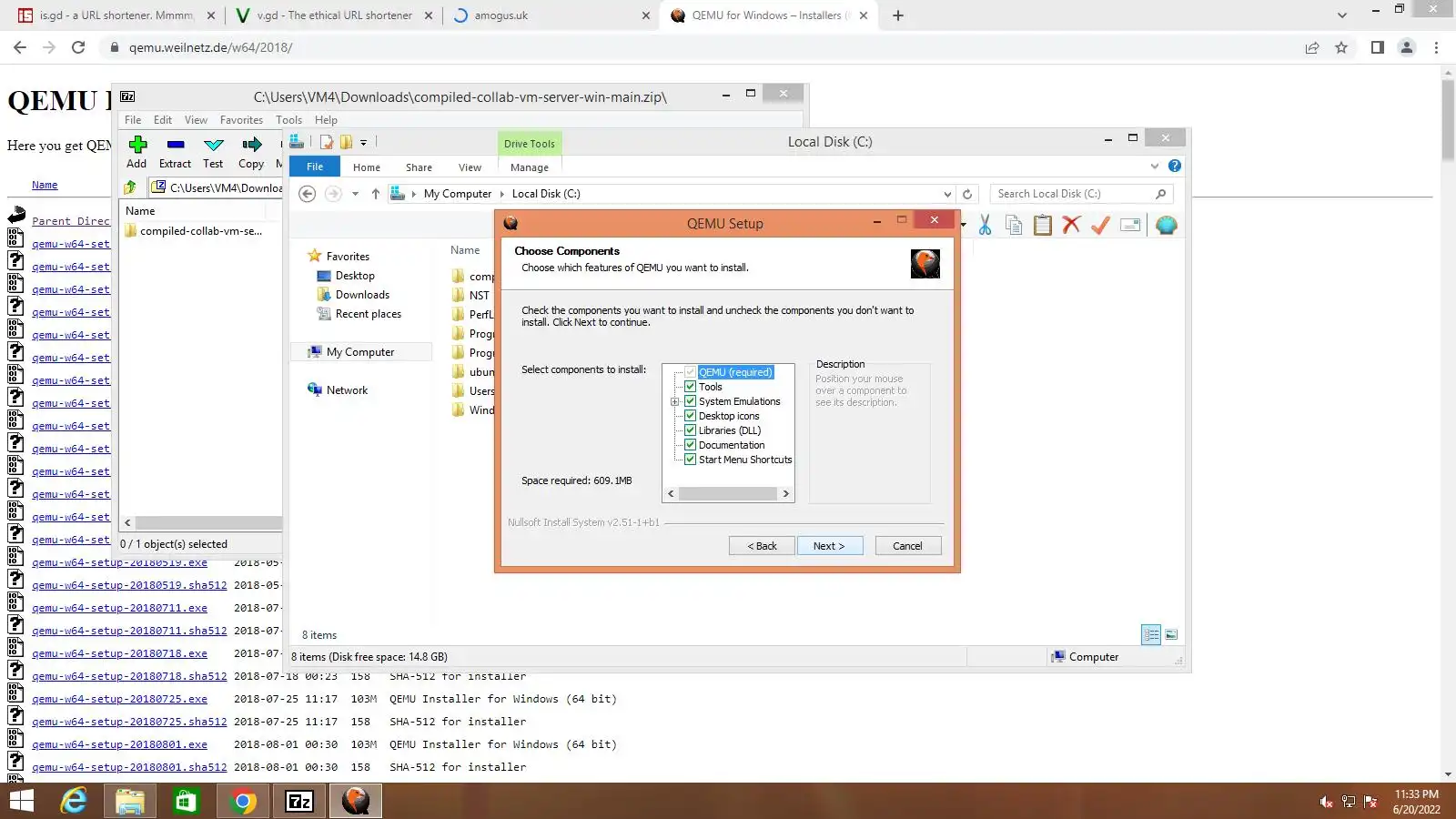The height and width of the screenshot is (819, 1456).
Task: Click the Cut scissors icon in Explorer
Action: tap(985, 226)
